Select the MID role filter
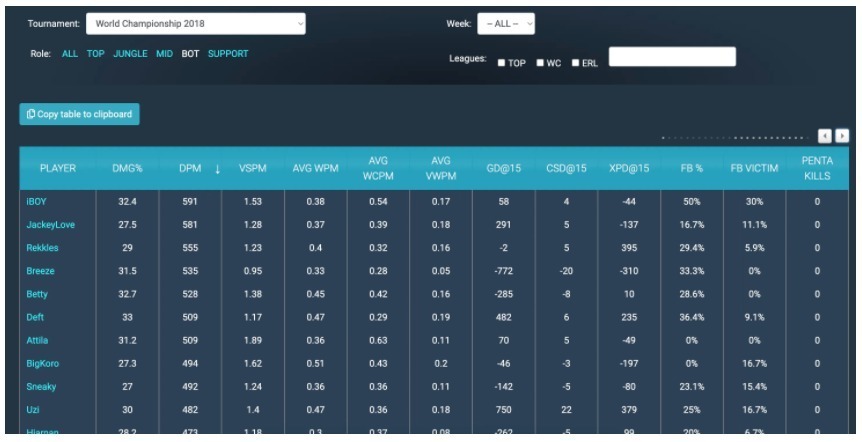Image resolution: width=862 pixels, height=442 pixels. click(164, 53)
